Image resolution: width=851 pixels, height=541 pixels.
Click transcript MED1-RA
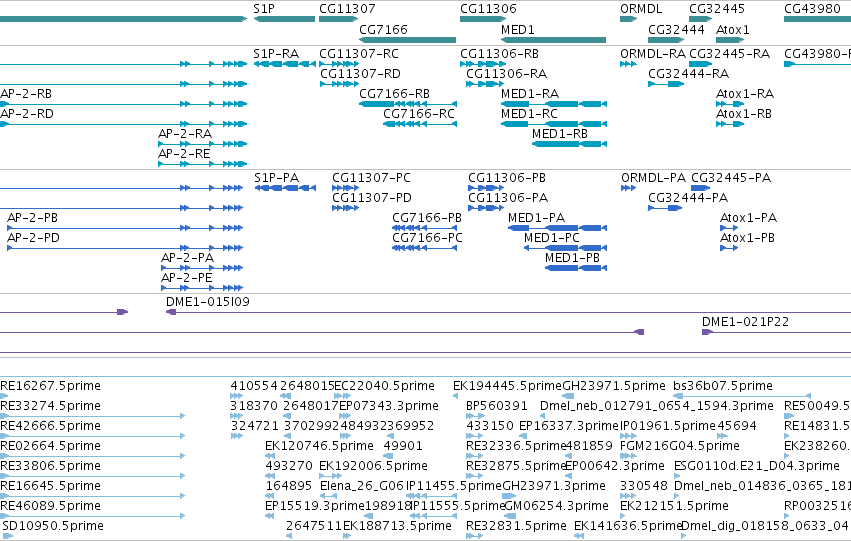(530, 94)
